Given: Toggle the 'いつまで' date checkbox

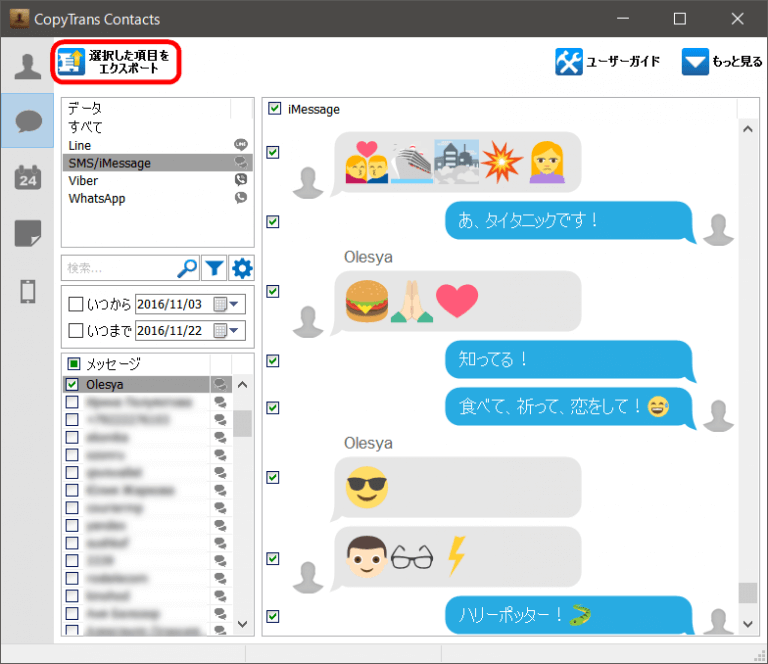Looking at the screenshot, I should 75,331.
